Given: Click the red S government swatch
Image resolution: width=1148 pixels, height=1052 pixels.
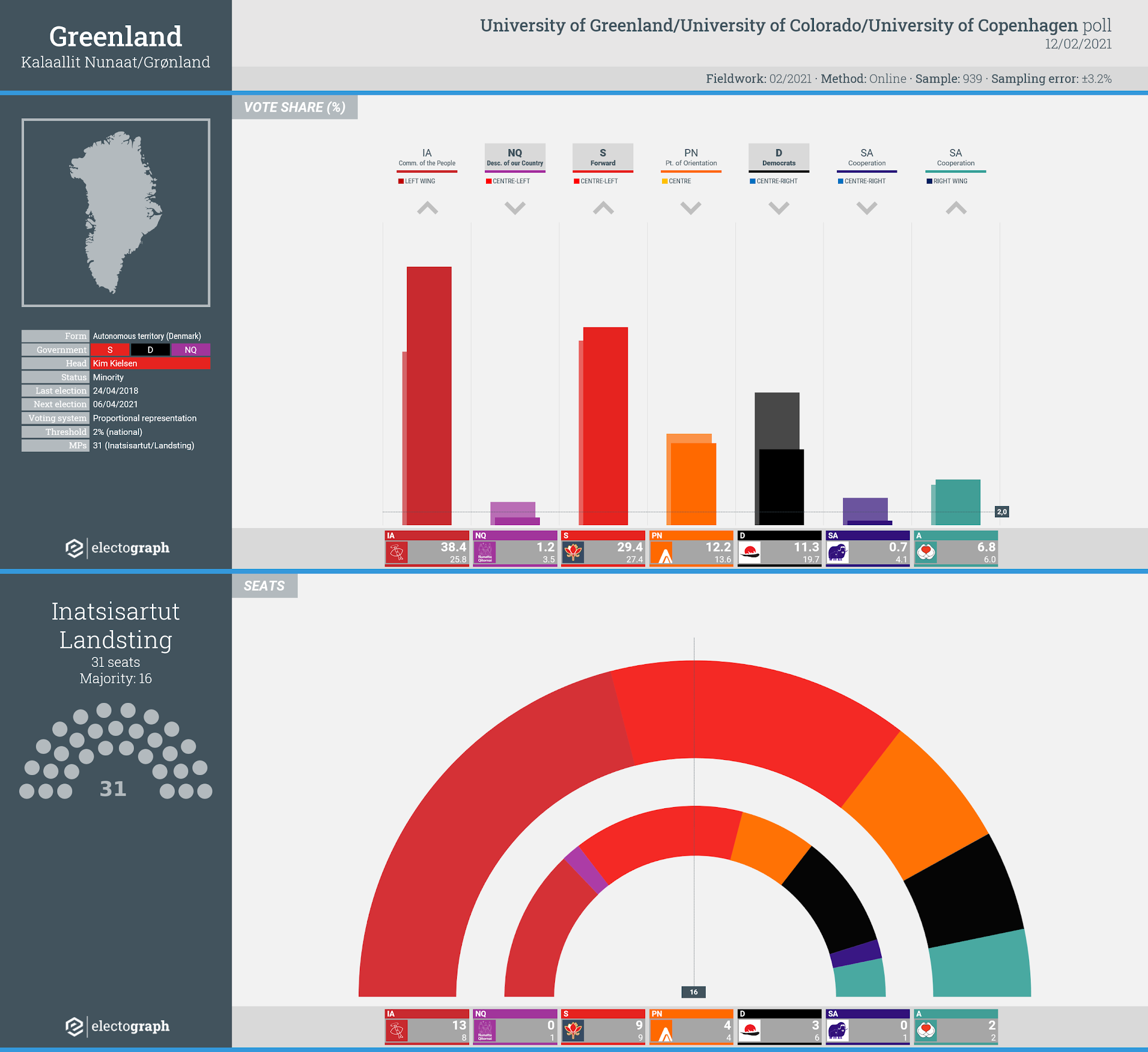Looking at the screenshot, I should 110,350.
